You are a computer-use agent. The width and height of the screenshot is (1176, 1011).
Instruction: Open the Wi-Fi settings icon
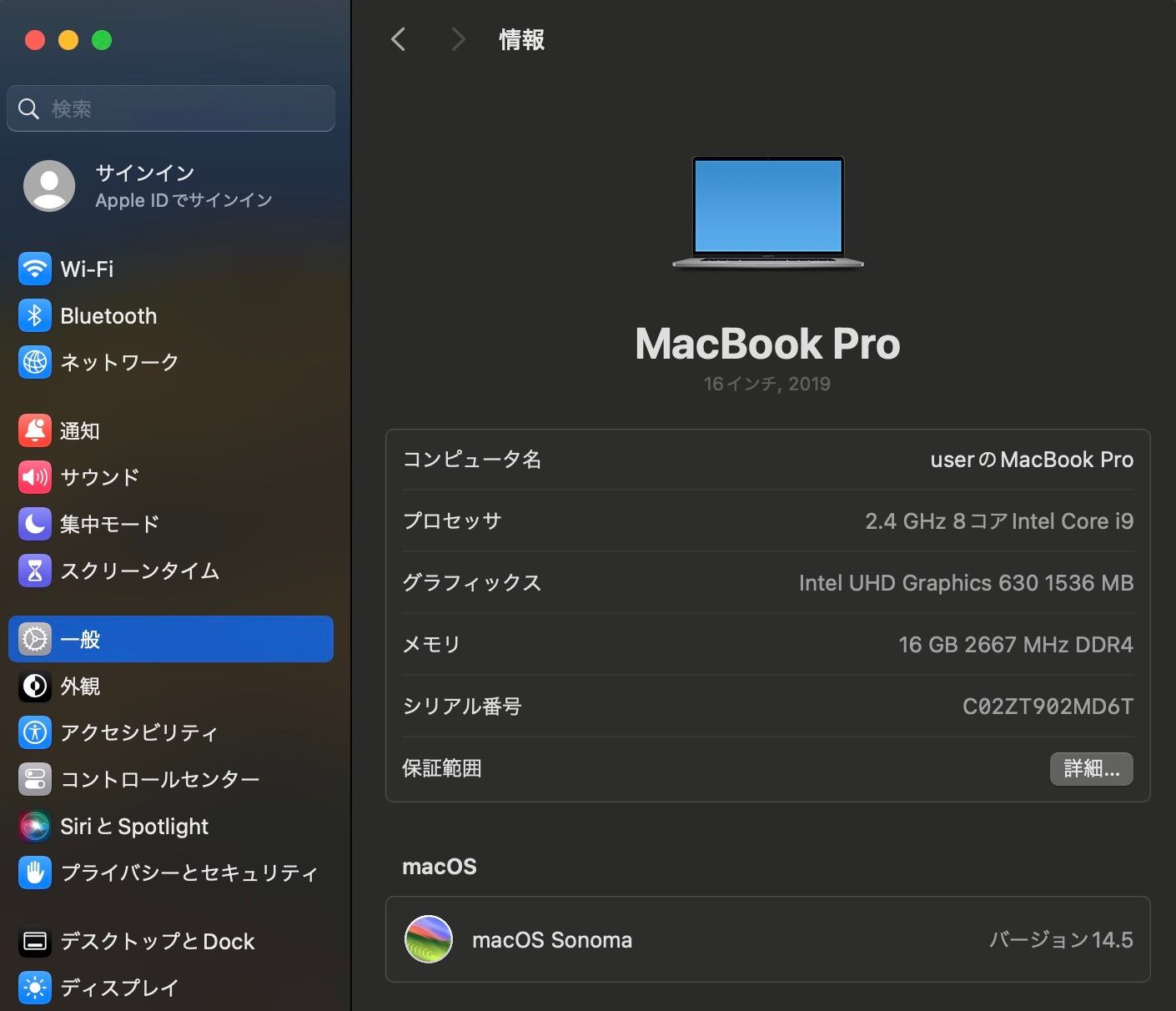(x=35, y=269)
